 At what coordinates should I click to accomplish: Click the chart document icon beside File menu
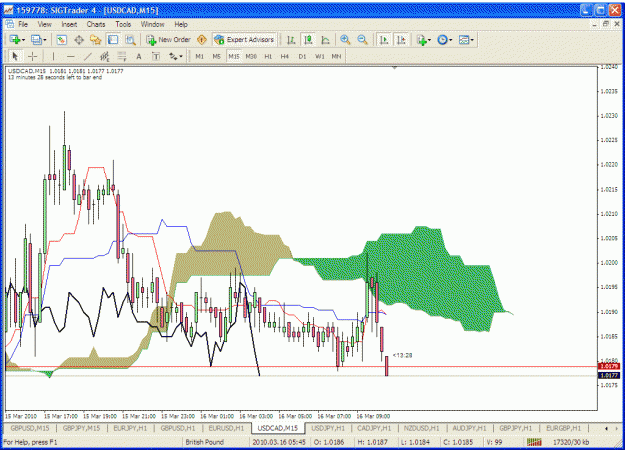[x=10, y=24]
